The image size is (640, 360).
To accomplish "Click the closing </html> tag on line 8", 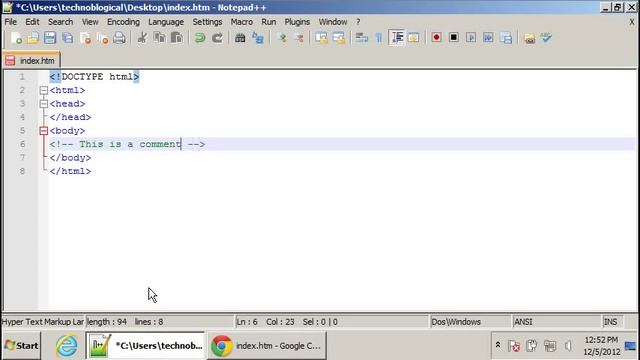I will point(70,171).
